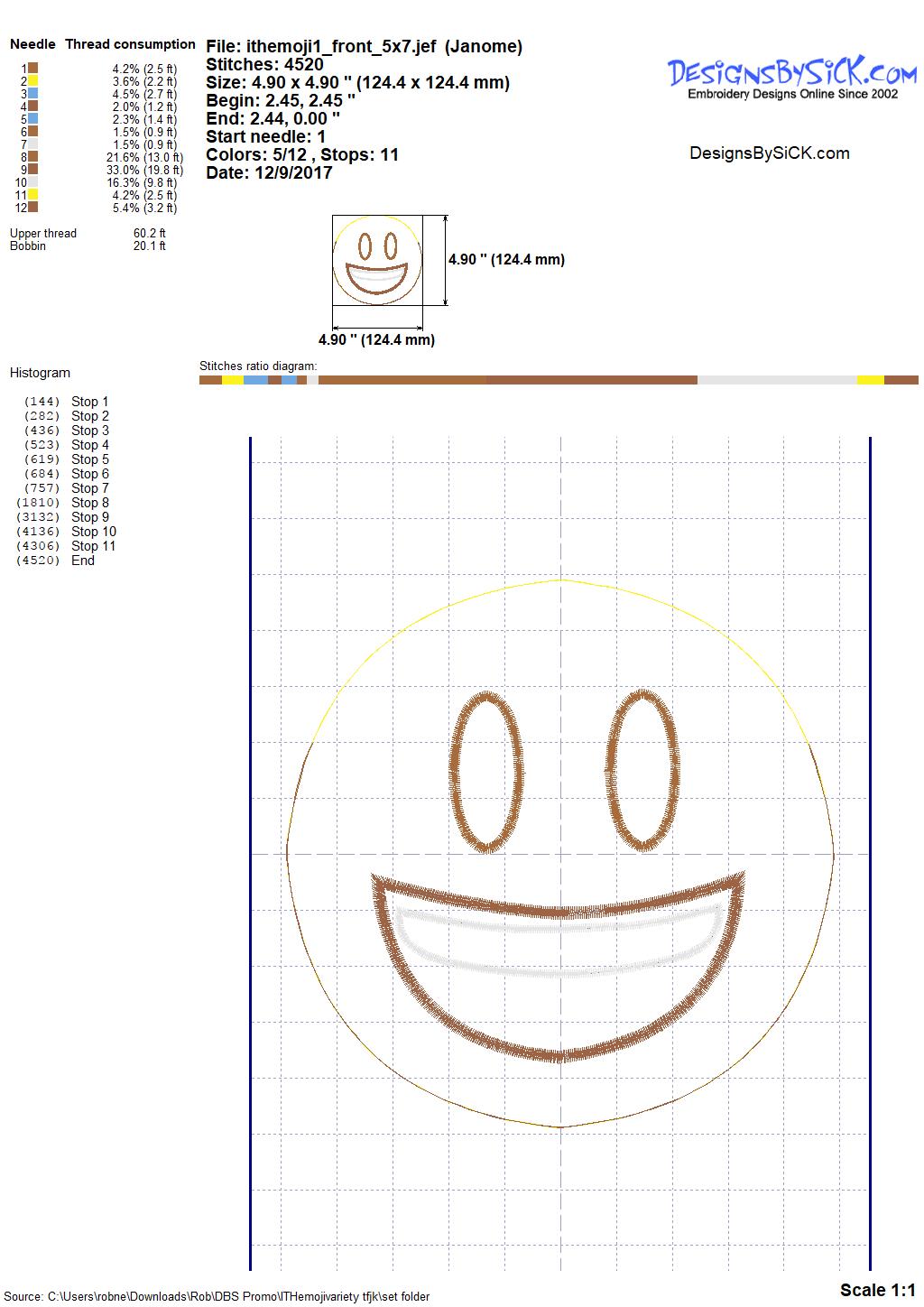Click the DesignsBySiCK.com logo

click(x=791, y=76)
